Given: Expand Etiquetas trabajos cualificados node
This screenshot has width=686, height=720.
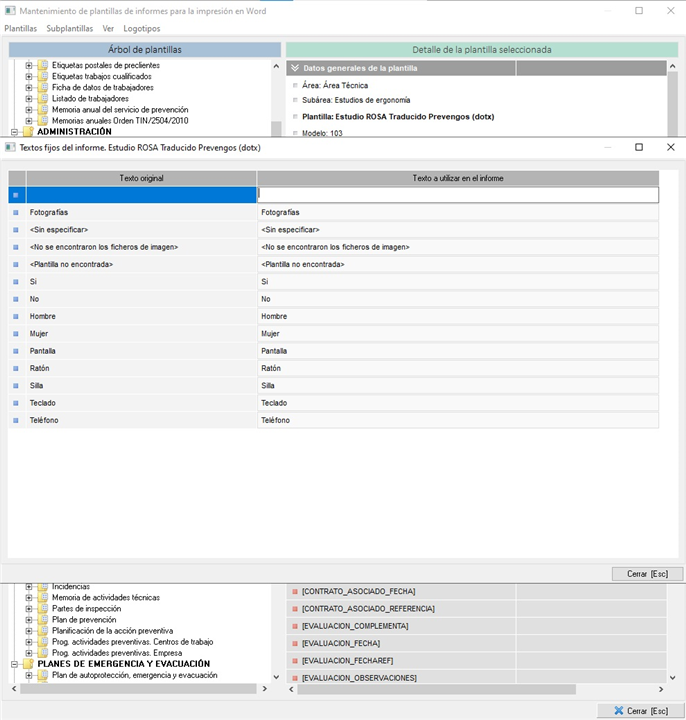Looking at the screenshot, I should (x=29, y=76).
